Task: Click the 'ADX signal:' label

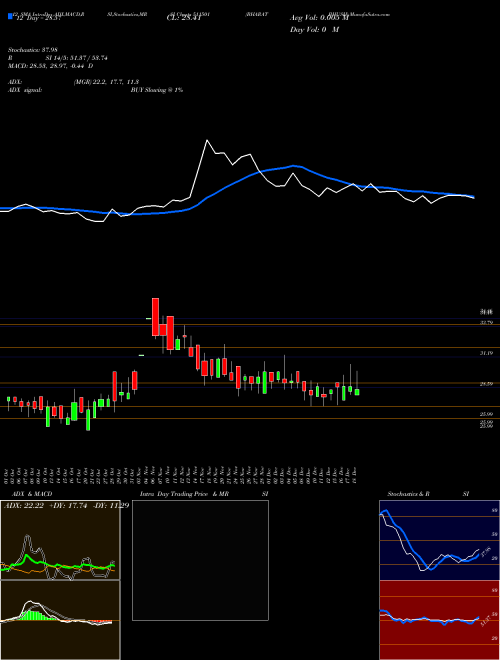Action: point(25,90)
